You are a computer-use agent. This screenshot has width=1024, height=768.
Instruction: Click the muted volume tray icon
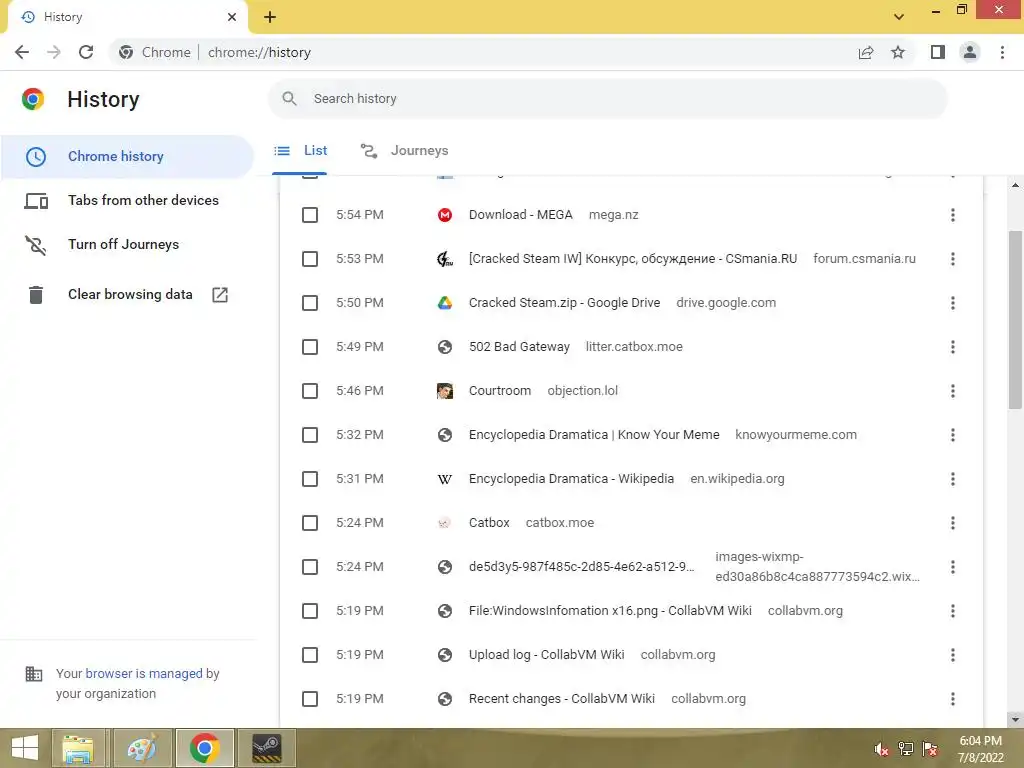[x=881, y=749]
